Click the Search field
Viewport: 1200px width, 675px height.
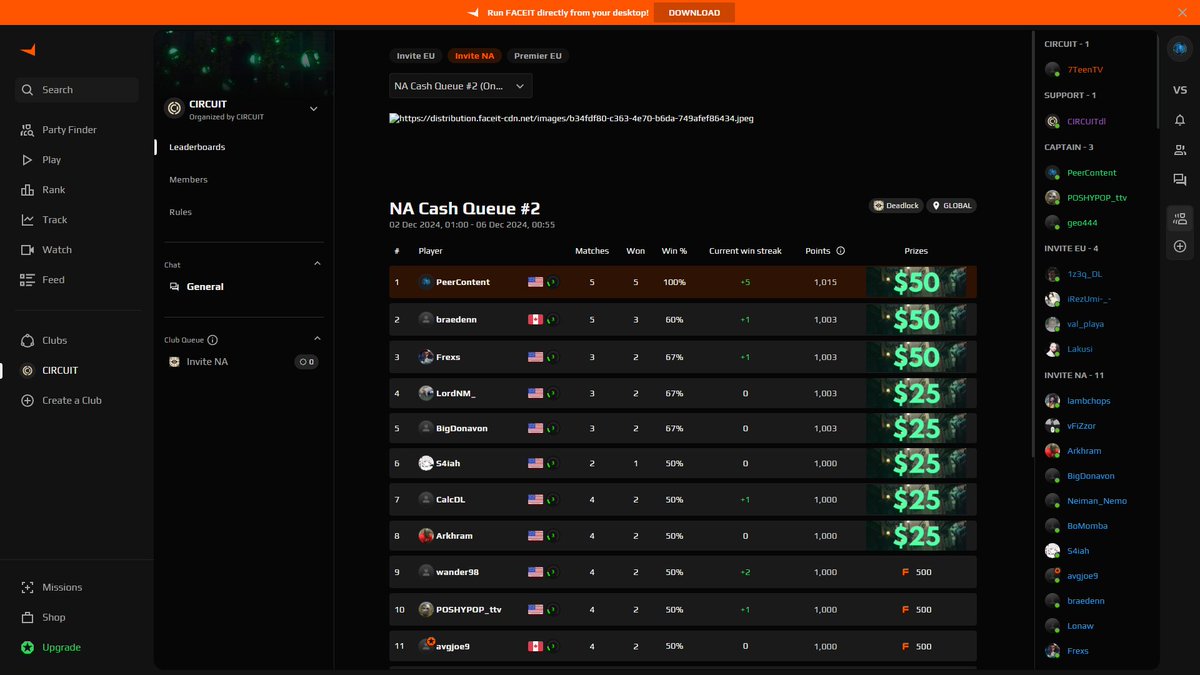click(x=77, y=90)
